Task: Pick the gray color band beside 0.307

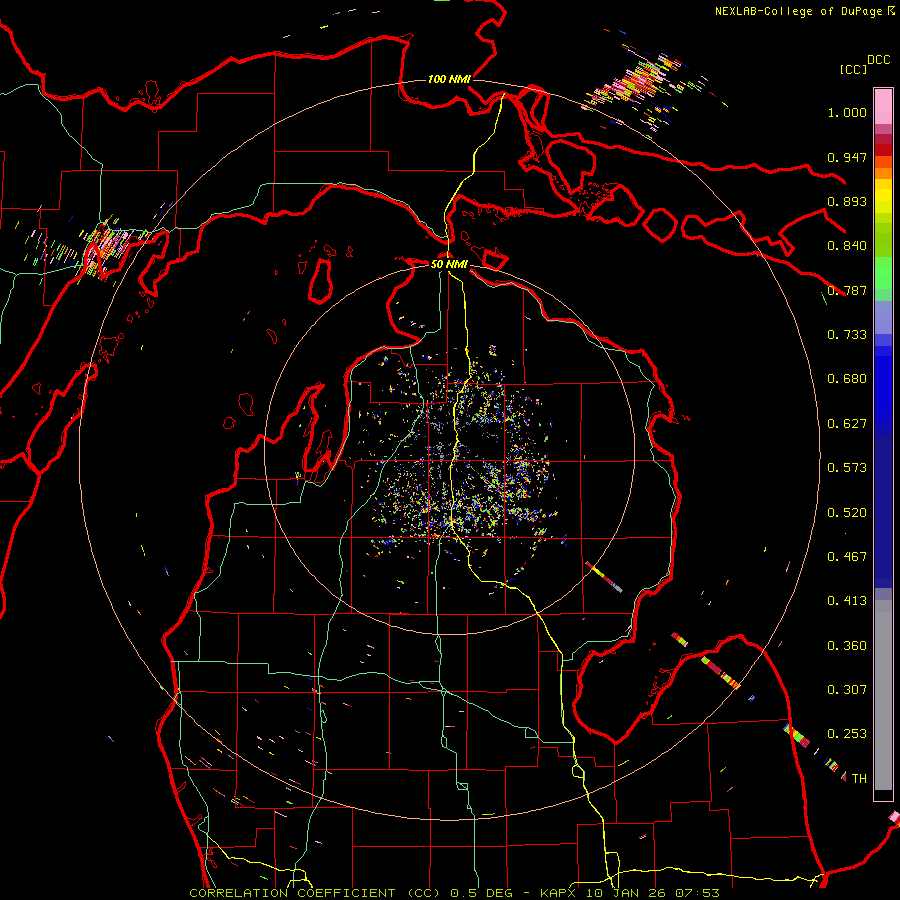Action: click(x=883, y=695)
